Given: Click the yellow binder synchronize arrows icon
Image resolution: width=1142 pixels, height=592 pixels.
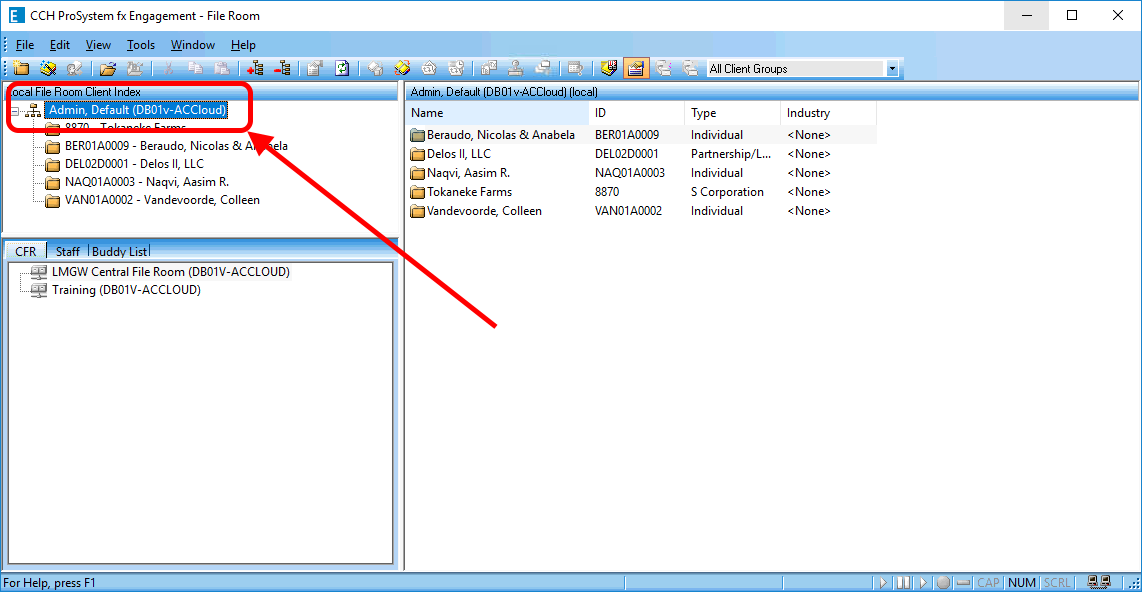Looking at the screenshot, I should 402,68.
